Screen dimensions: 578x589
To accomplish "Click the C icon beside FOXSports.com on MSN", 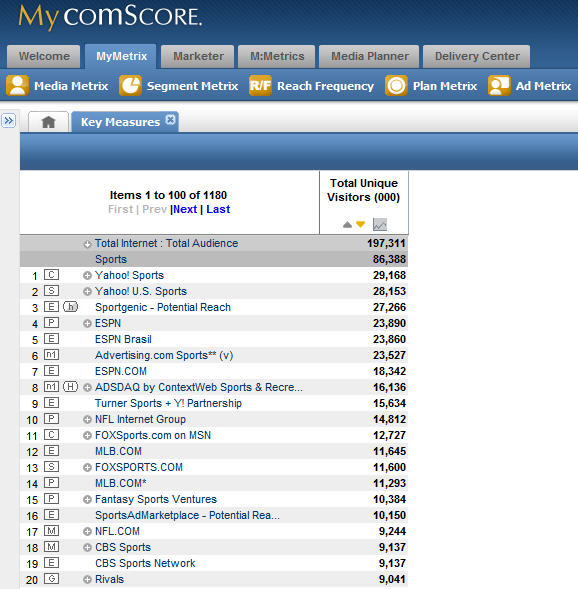I will [51, 435].
